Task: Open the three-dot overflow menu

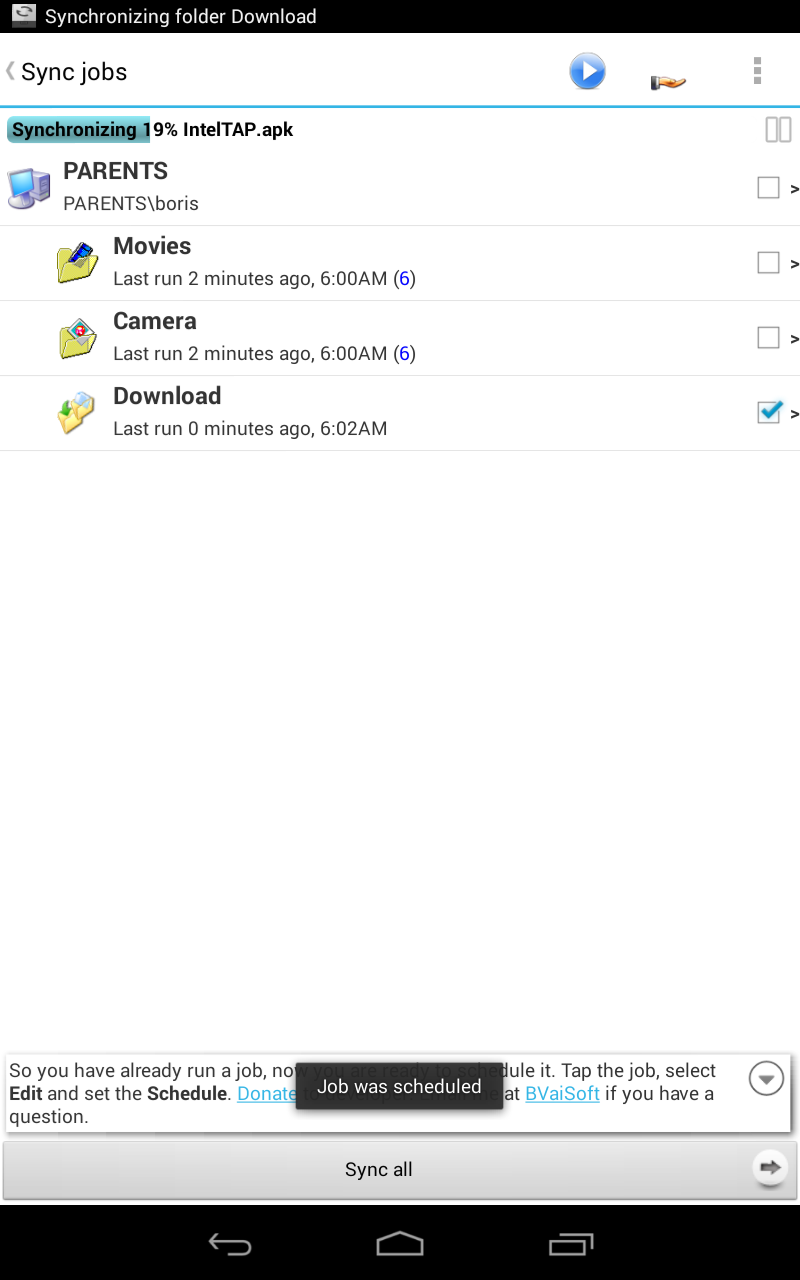Action: pyautogui.click(x=757, y=71)
